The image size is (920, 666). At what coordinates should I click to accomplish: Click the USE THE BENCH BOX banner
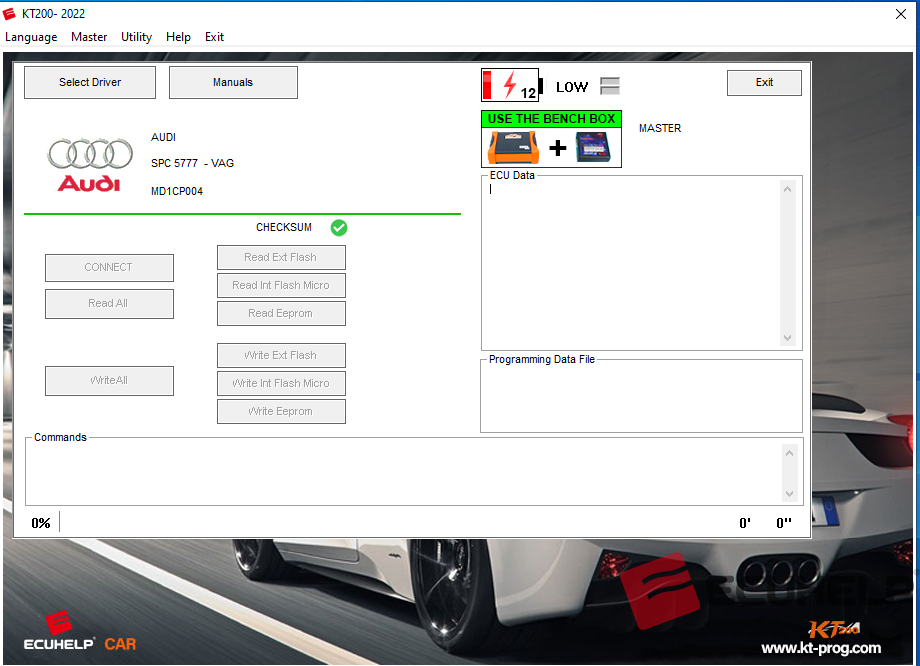[551, 119]
